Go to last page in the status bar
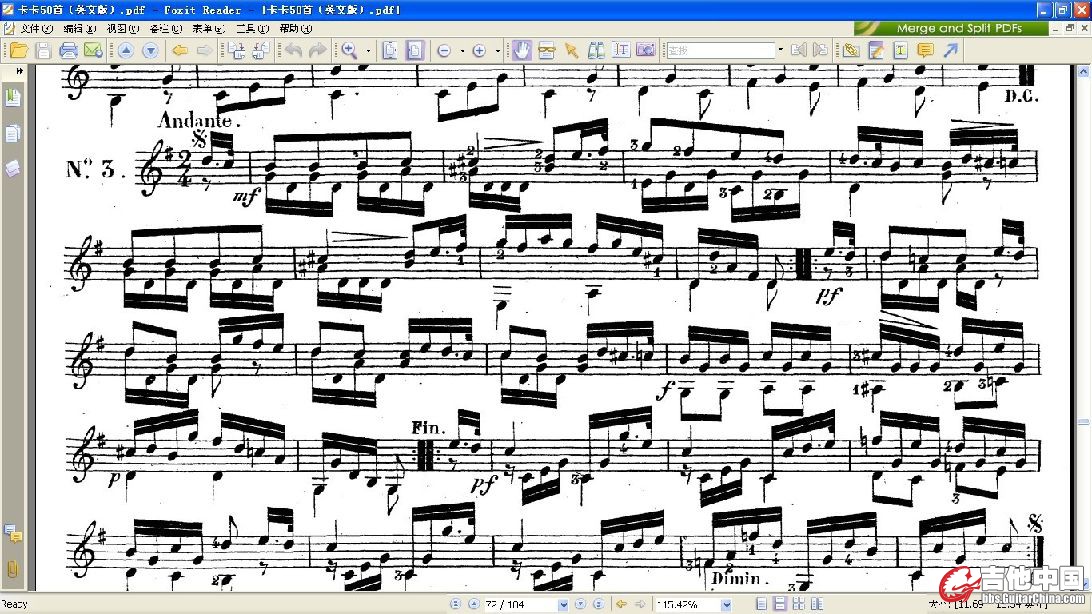The image size is (1092, 614). tap(598, 604)
